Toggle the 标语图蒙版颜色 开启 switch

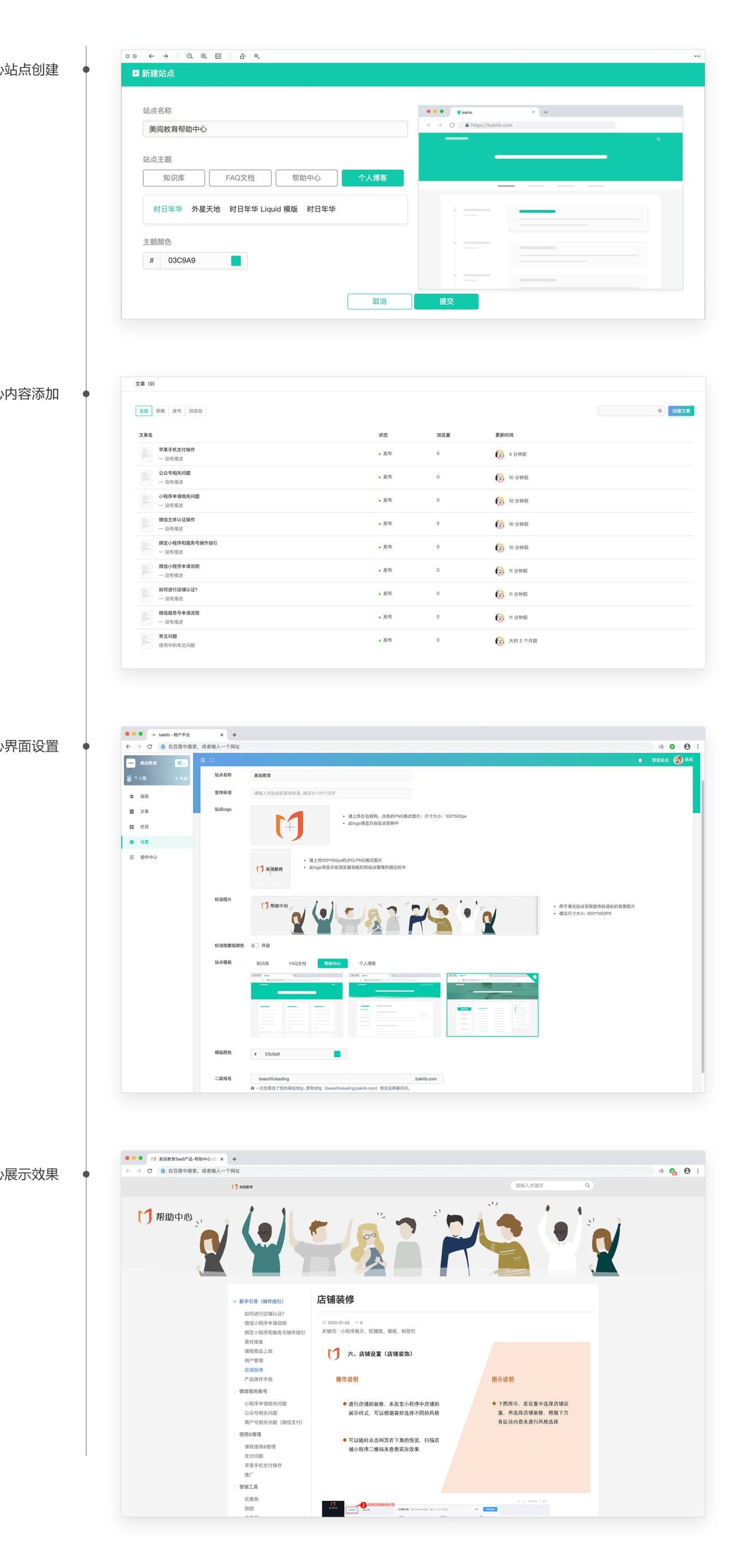[255, 945]
